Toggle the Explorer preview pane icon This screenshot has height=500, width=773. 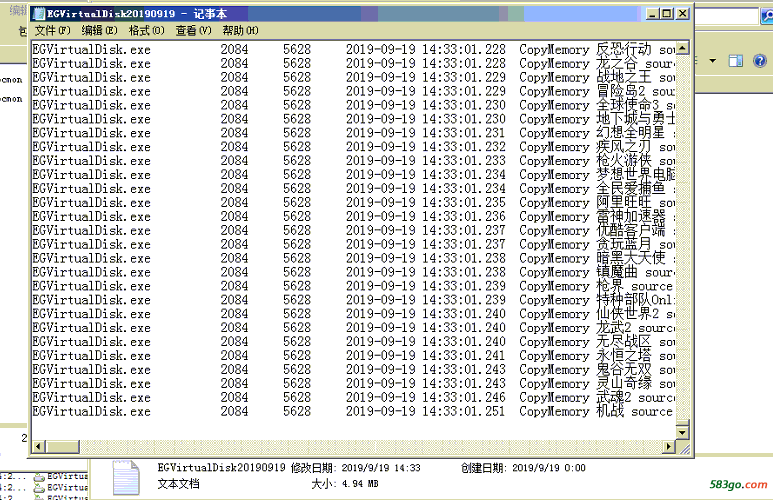coord(736,61)
